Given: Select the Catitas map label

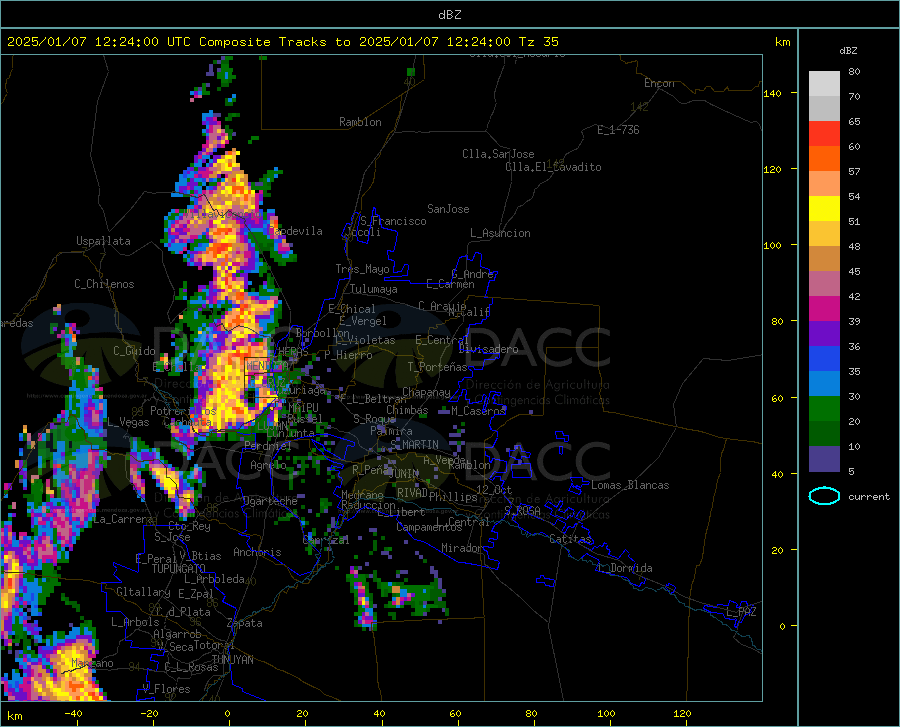Looking at the screenshot, I should [x=570, y=539].
